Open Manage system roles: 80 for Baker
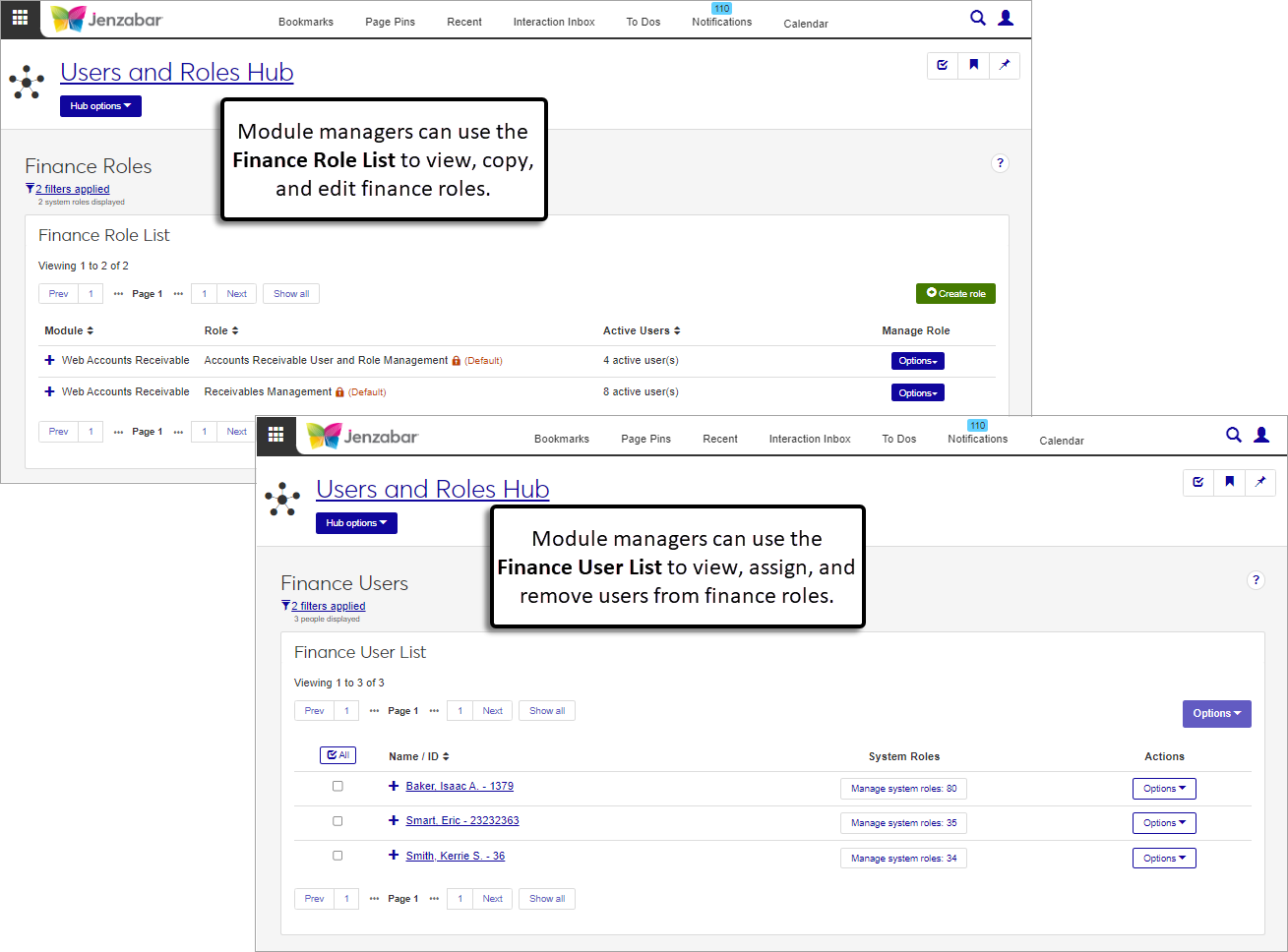The height and width of the screenshot is (952, 1288). point(903,789)
